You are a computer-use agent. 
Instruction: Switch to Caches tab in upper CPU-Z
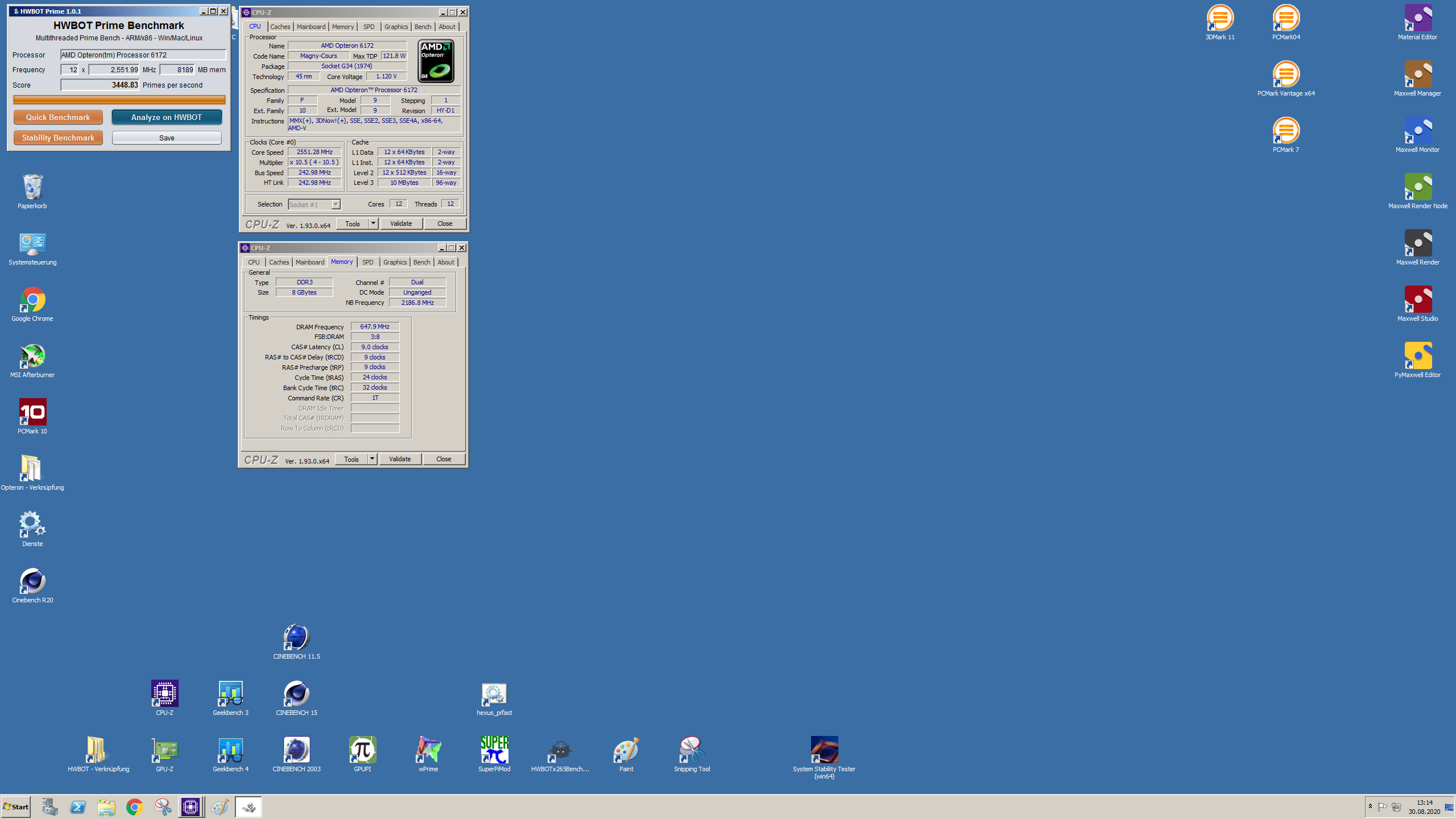pos(280,27)
